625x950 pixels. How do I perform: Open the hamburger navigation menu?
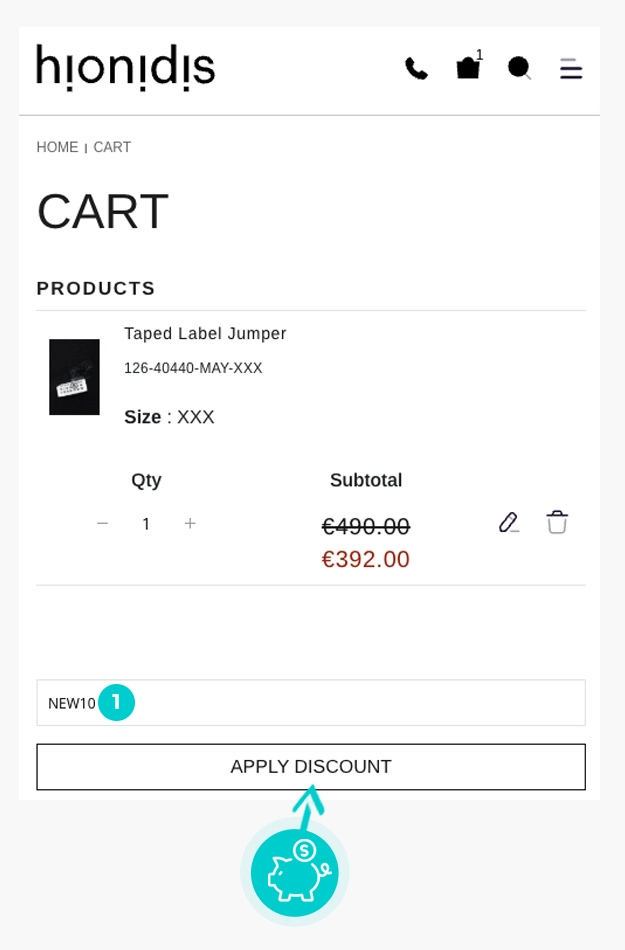point(571,69)
